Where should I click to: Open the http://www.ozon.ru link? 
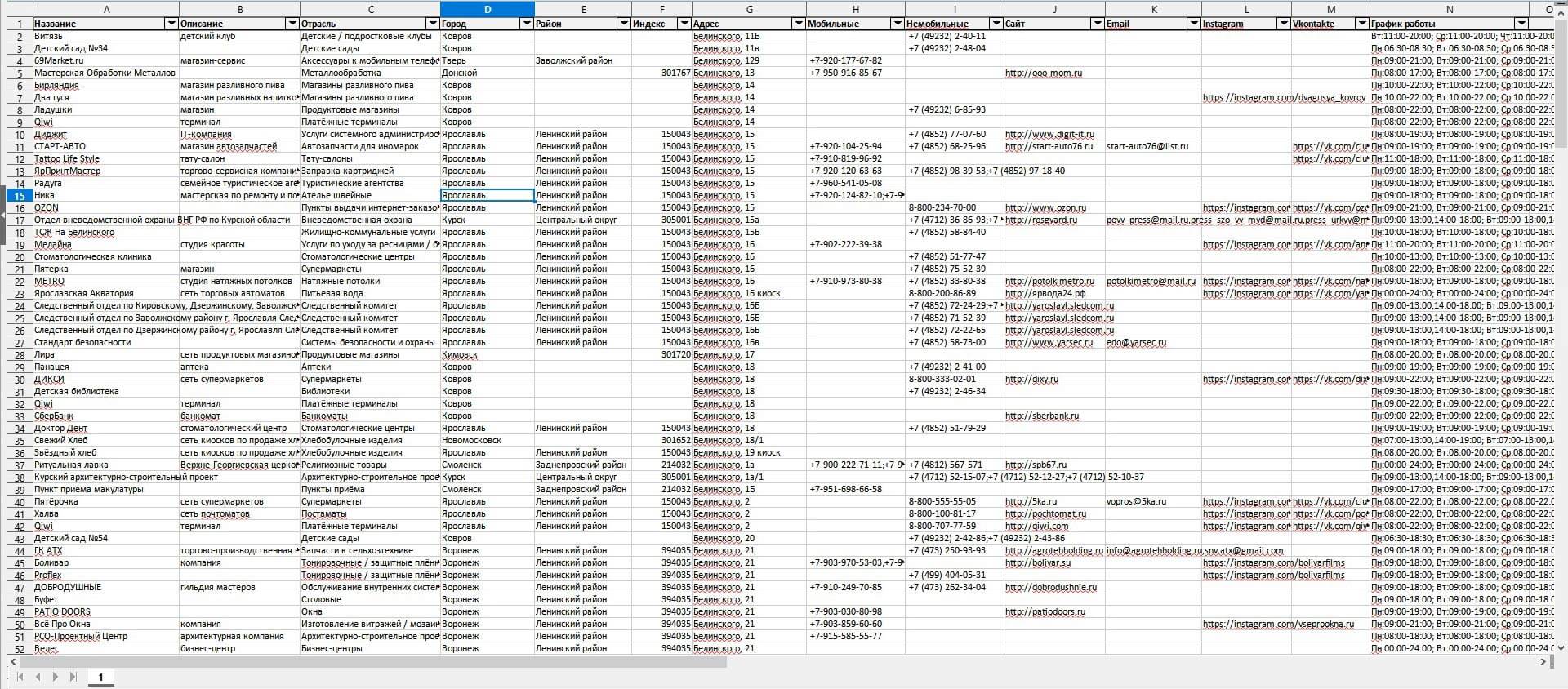pos(1045,208)
